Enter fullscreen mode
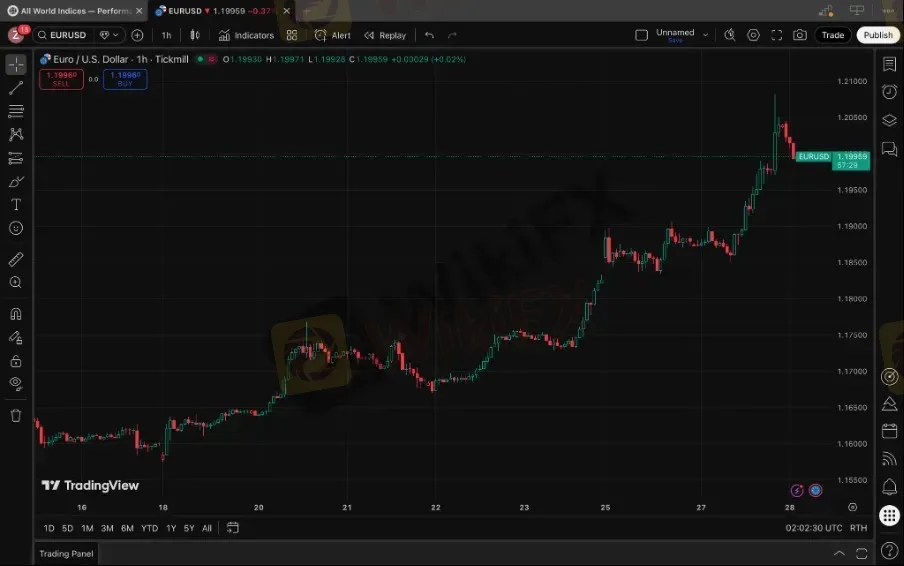The image size is (904, 566). 777,35
